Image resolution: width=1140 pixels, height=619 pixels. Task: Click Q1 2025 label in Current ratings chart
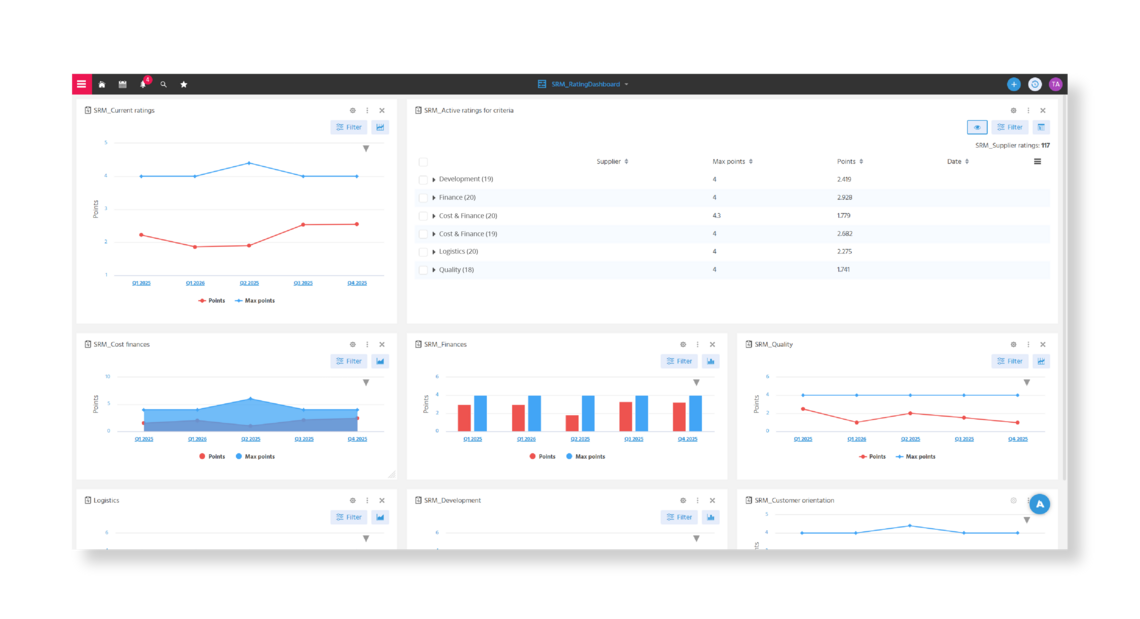(x=140, y=282)
